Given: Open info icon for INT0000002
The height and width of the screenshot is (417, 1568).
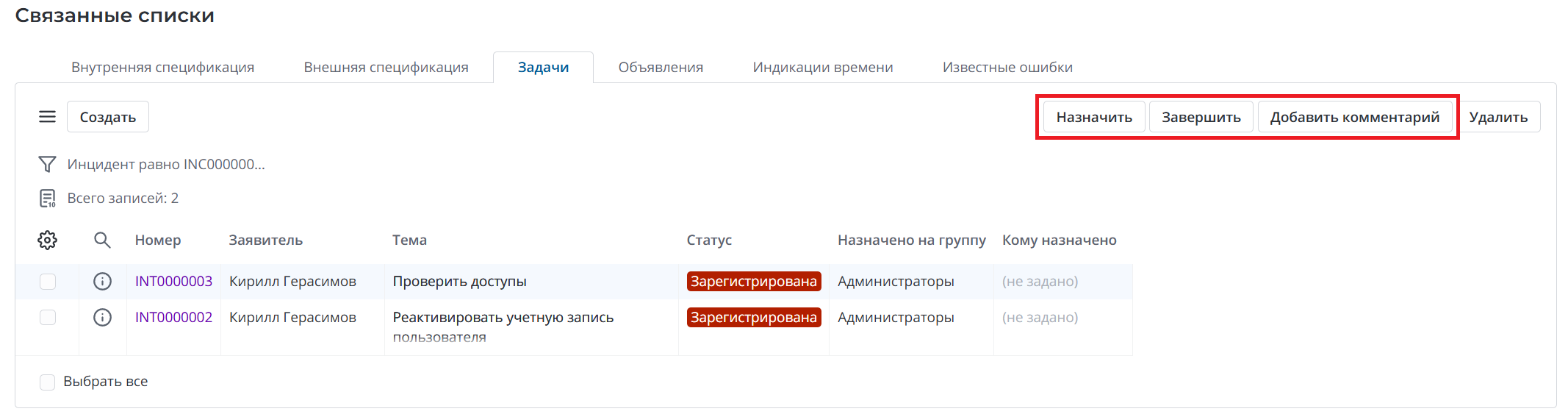Looking at the screenshot, I should coord(102,318).
